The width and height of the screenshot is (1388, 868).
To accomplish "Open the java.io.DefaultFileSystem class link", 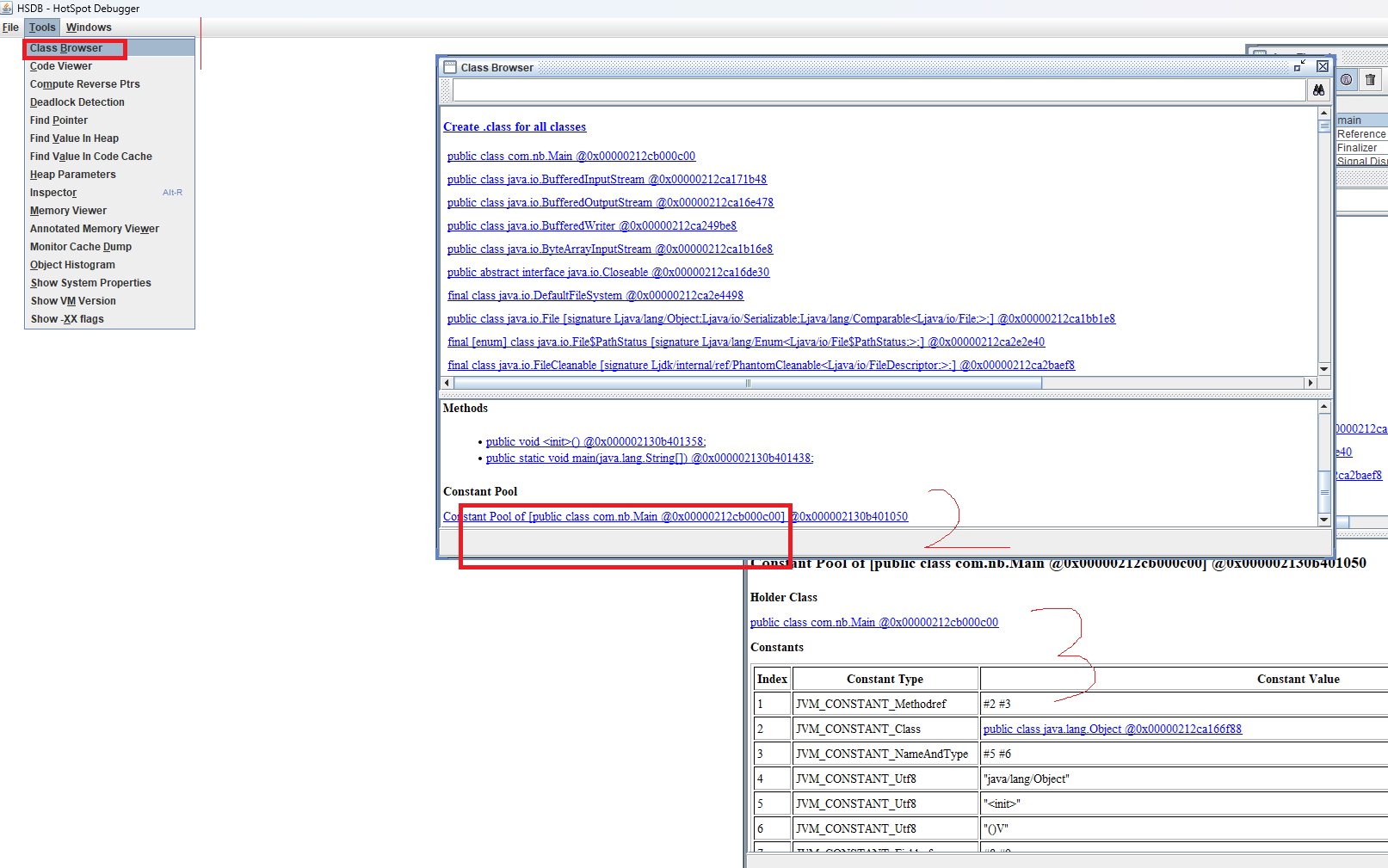I will 595,296.
